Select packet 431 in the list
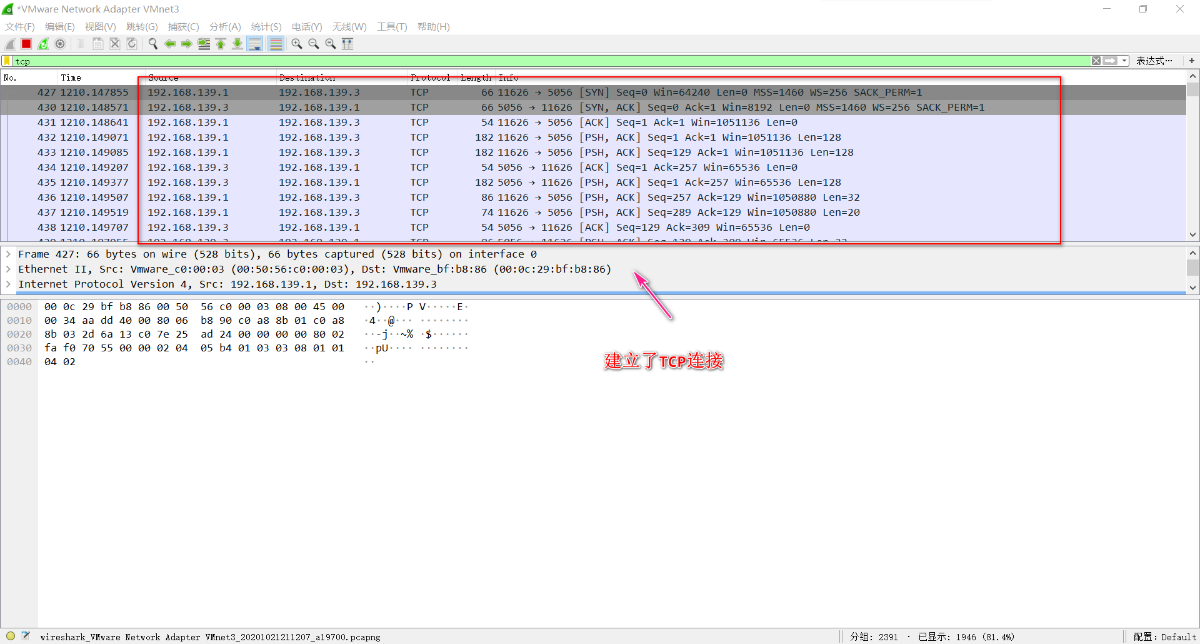 click(593, 122)
